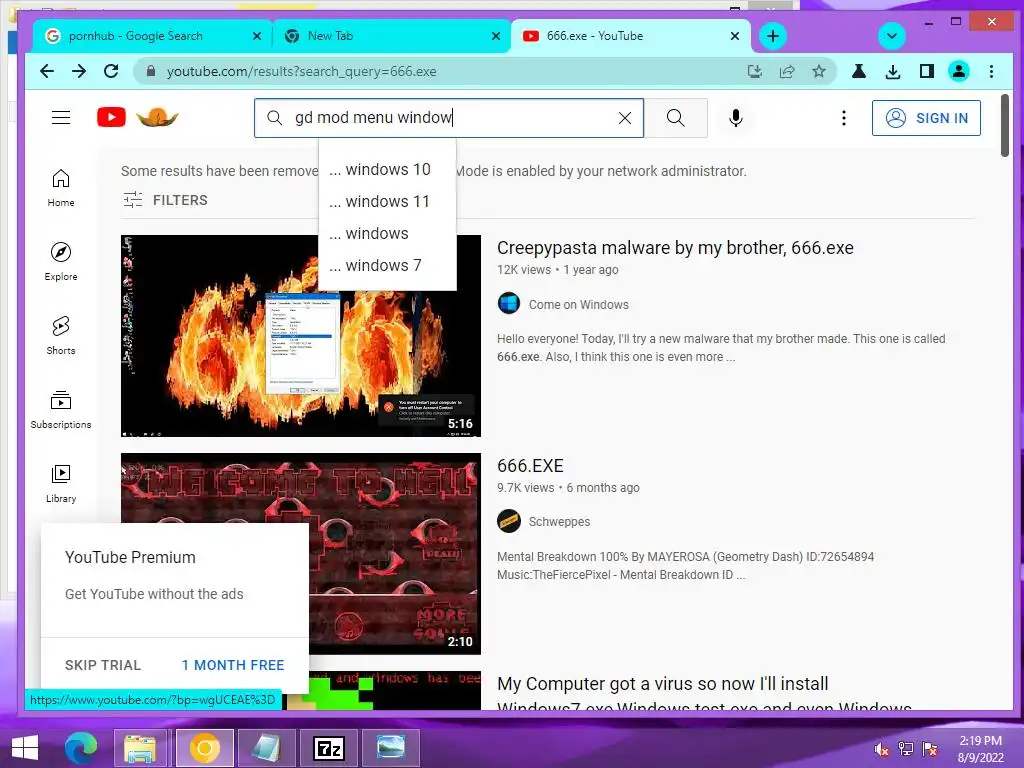Open the taskbar clock showing 2:19 PM
Image resolution: width=1024 pixels, height=768 pixels.
coord(980,749)
